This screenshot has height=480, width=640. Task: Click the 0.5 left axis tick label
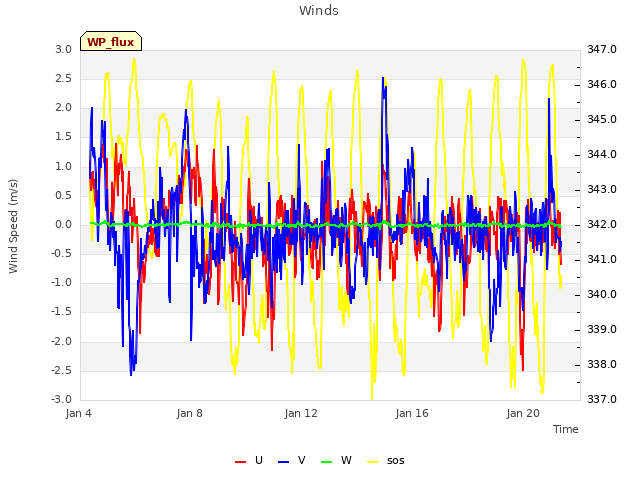(x=64, y=195)
